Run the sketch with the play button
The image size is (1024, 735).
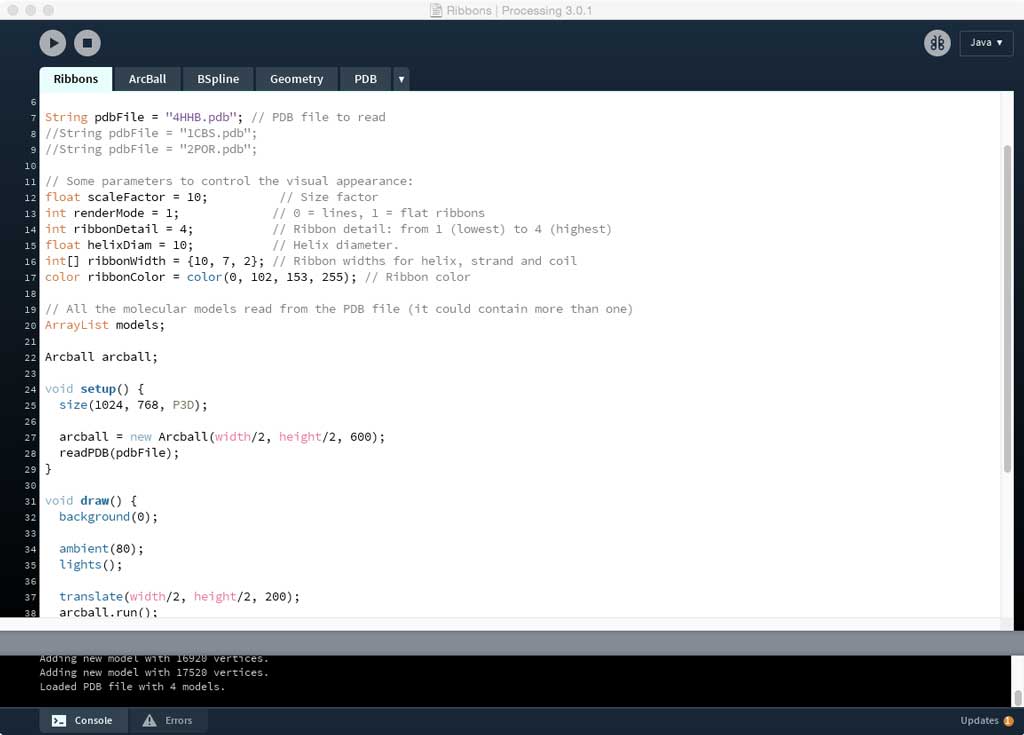[x=53, y=43]
